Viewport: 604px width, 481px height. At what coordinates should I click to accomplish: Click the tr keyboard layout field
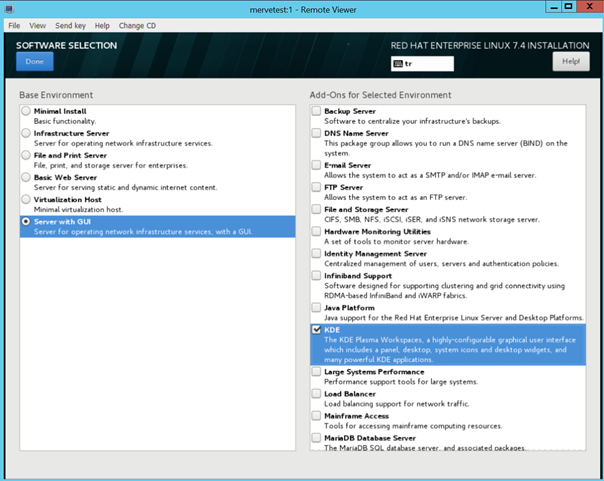pyautogui.click(x=422, y=64)
